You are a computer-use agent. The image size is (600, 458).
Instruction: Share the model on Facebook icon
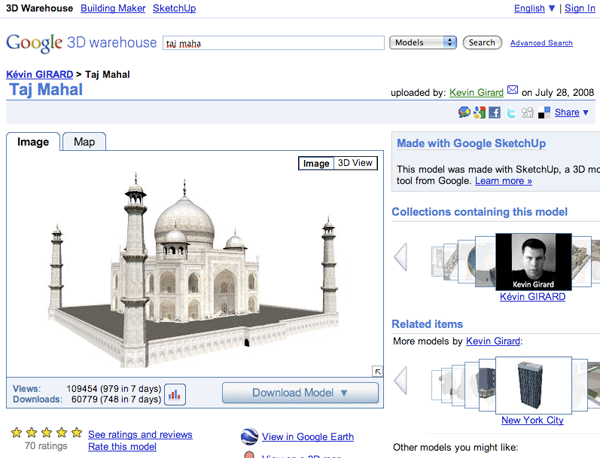pos(494,112)
